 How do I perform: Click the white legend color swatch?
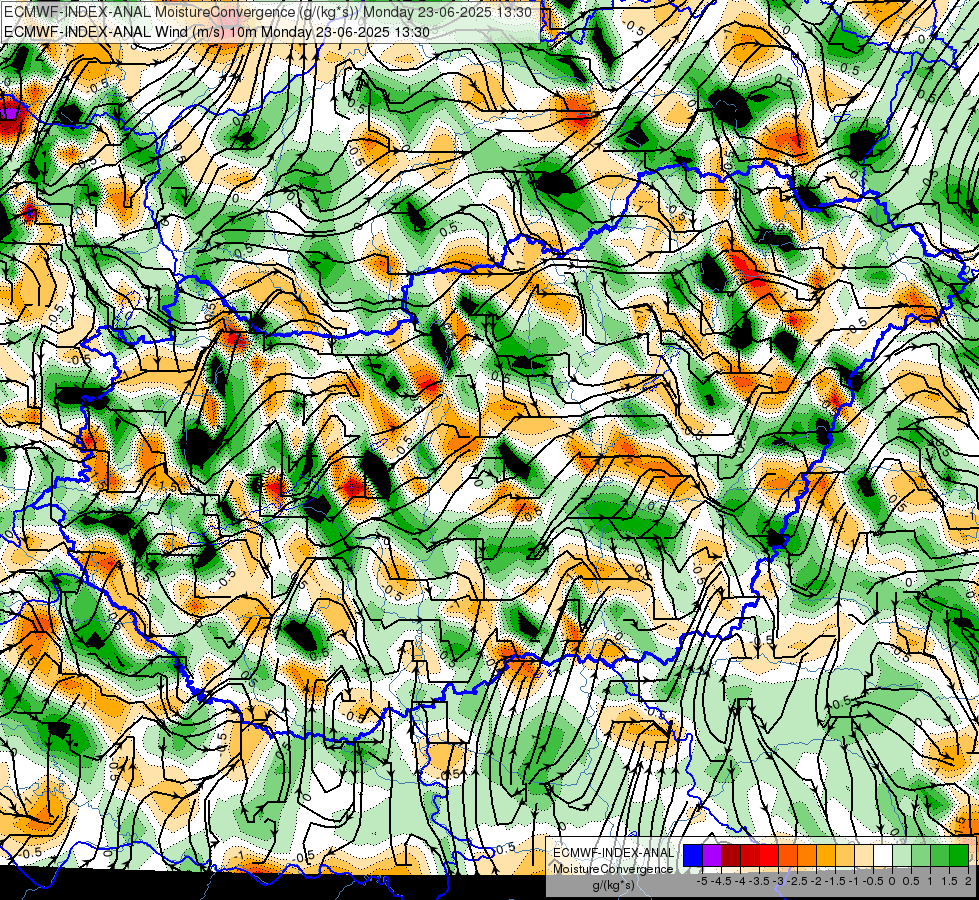pos(883,856)
